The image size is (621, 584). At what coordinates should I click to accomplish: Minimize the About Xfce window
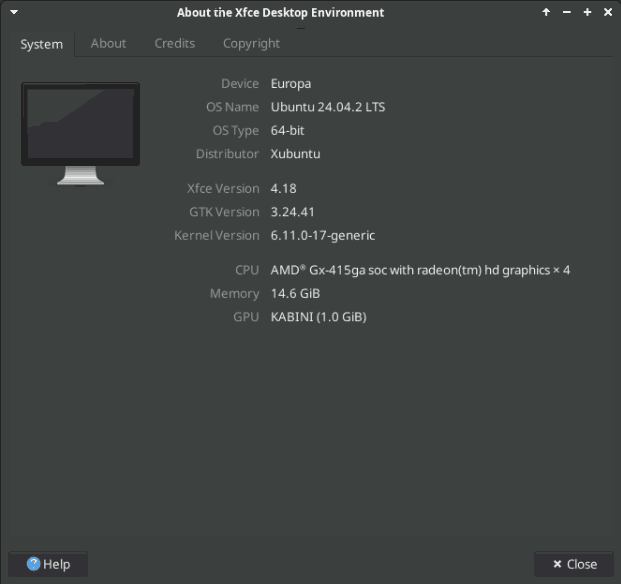(x=567, y=12)
